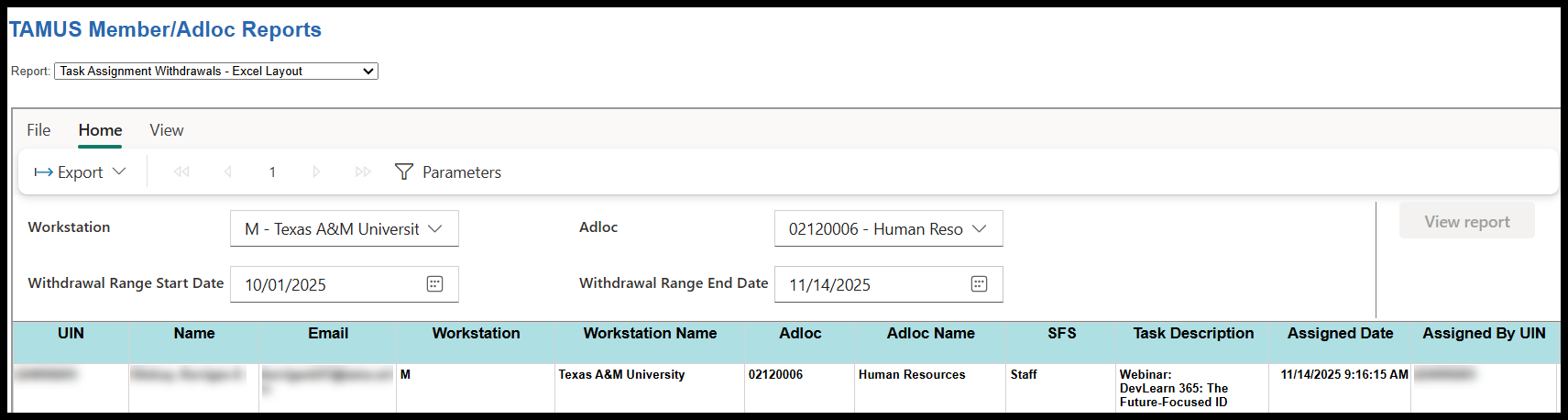
Task: Expand the Workstation dropdown
Action: pyautogui.click(x=344, y=228)
